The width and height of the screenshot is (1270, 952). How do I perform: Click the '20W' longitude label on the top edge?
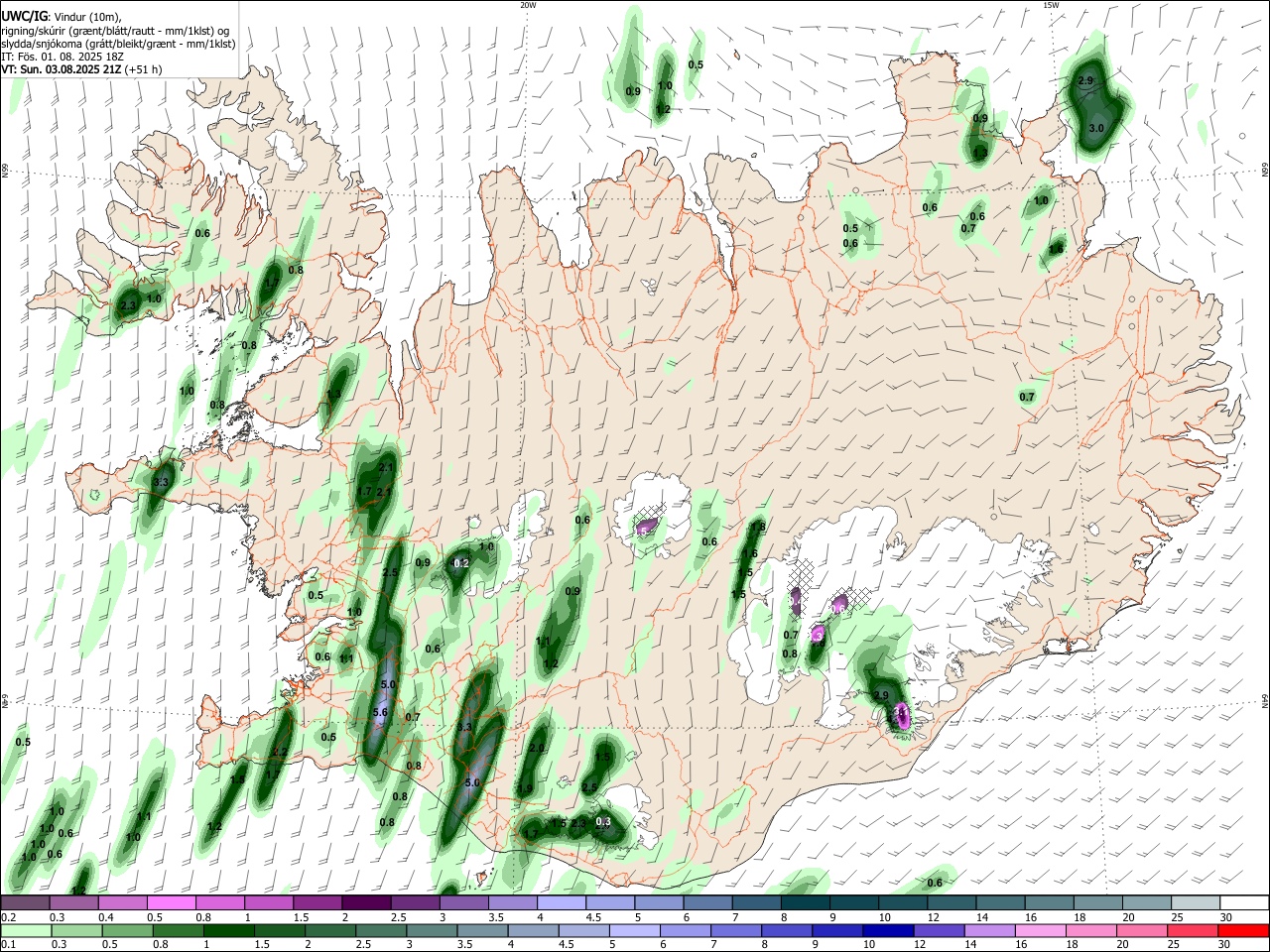528,5
